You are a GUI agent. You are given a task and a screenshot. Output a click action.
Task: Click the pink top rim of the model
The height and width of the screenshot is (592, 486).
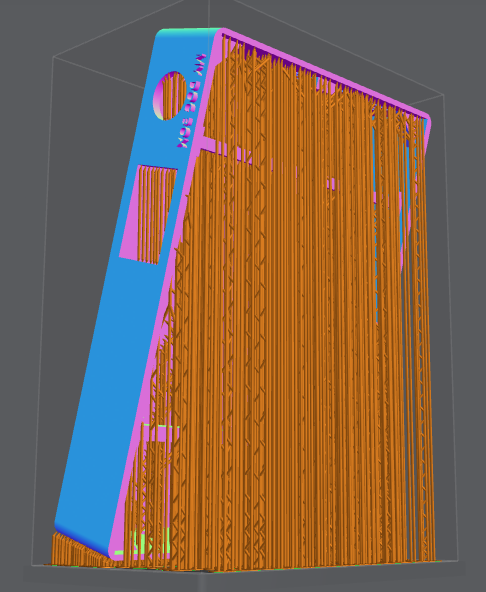pos(325,72)
